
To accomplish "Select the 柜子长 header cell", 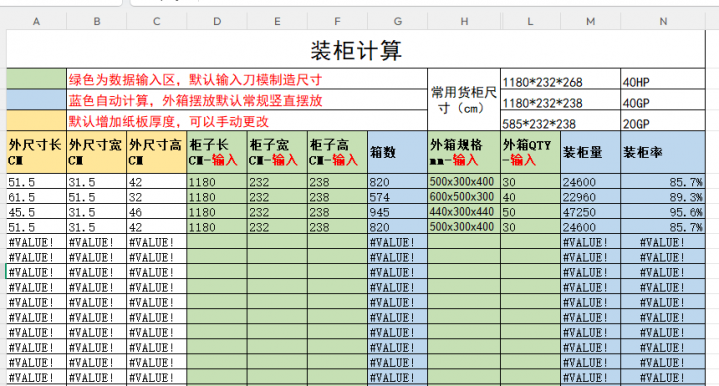I will [217, 152].
